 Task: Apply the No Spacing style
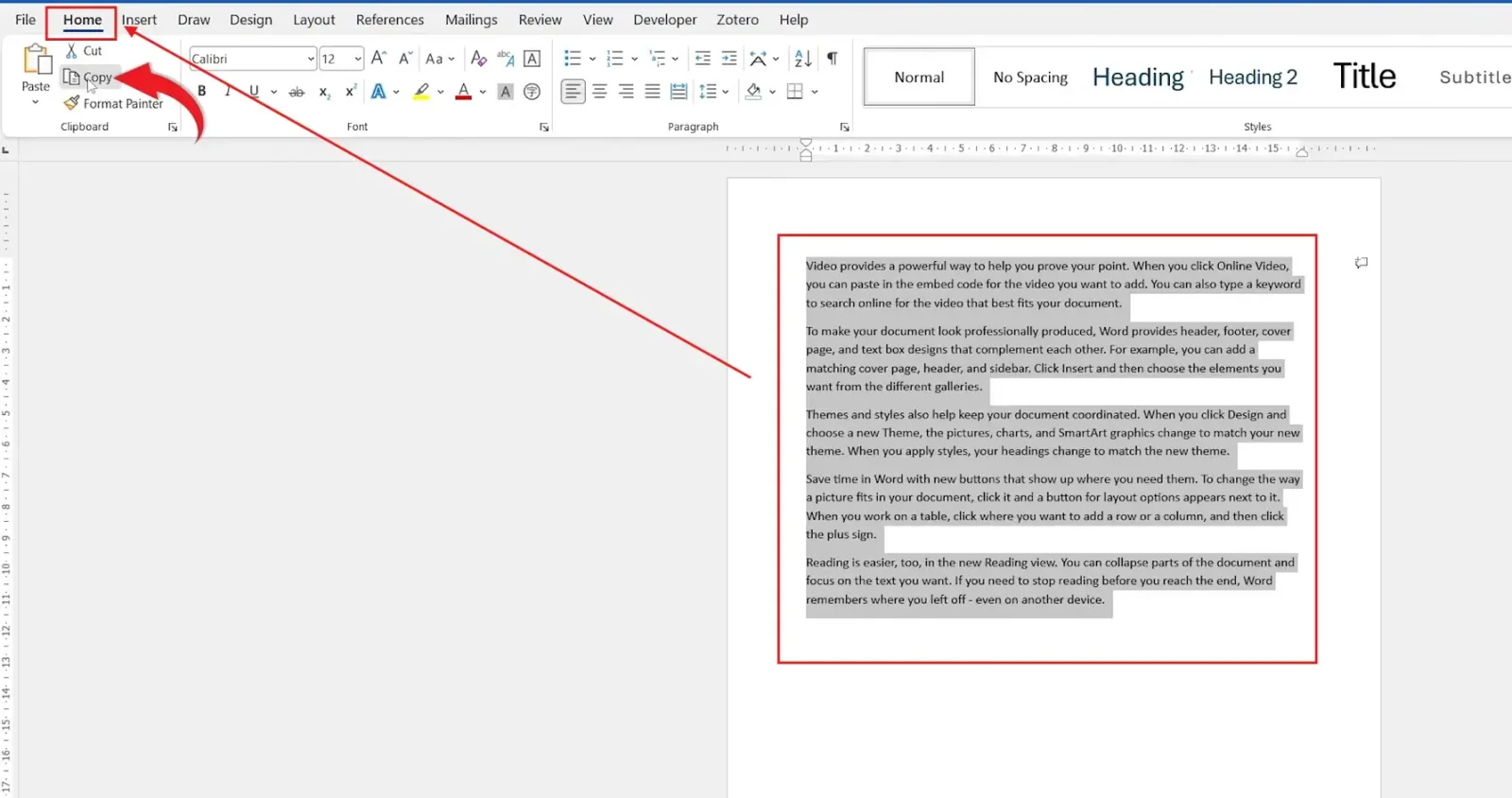coord(1030,77)
